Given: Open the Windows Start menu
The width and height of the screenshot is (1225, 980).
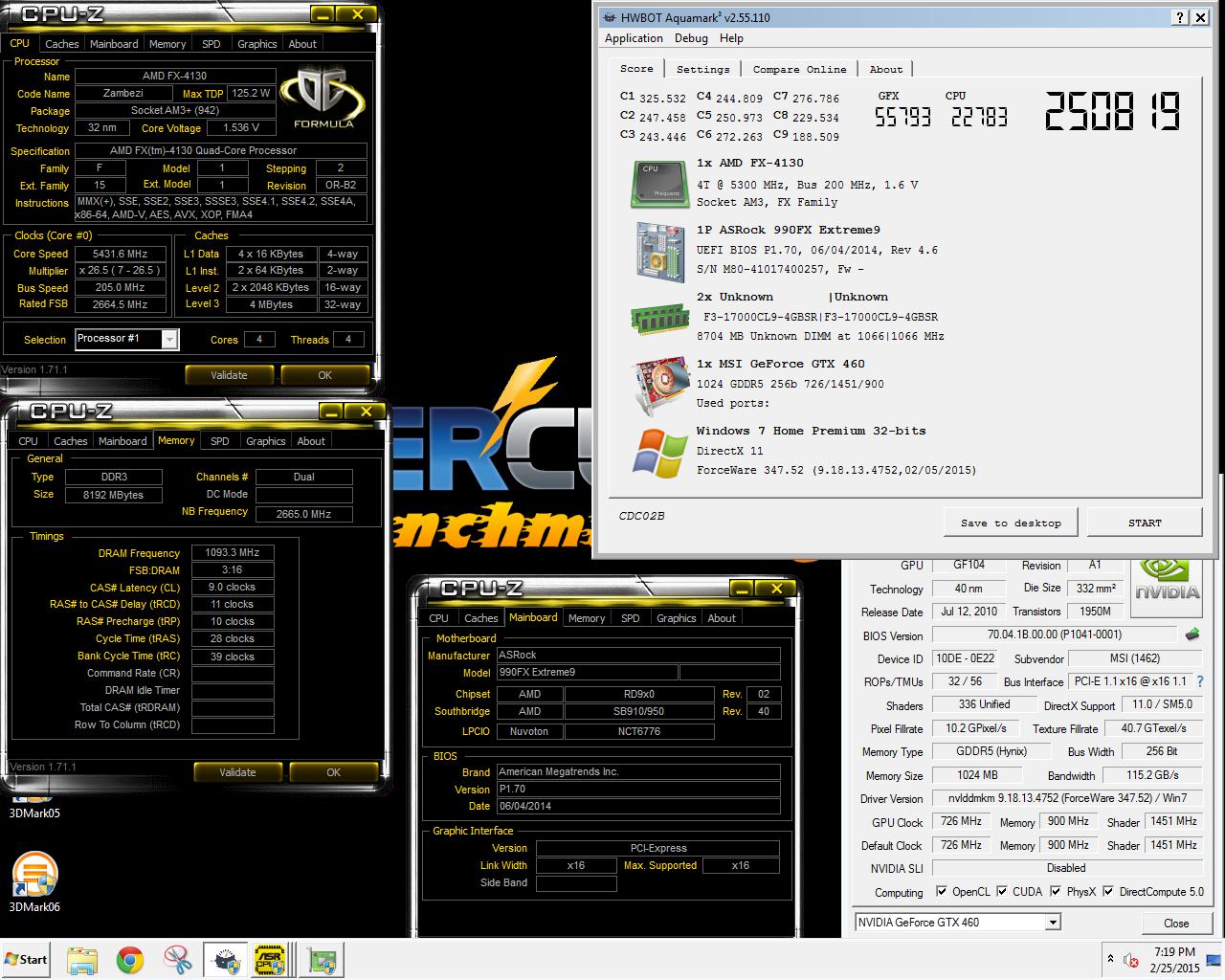Looking at the screenshot, I should point(26,960).
